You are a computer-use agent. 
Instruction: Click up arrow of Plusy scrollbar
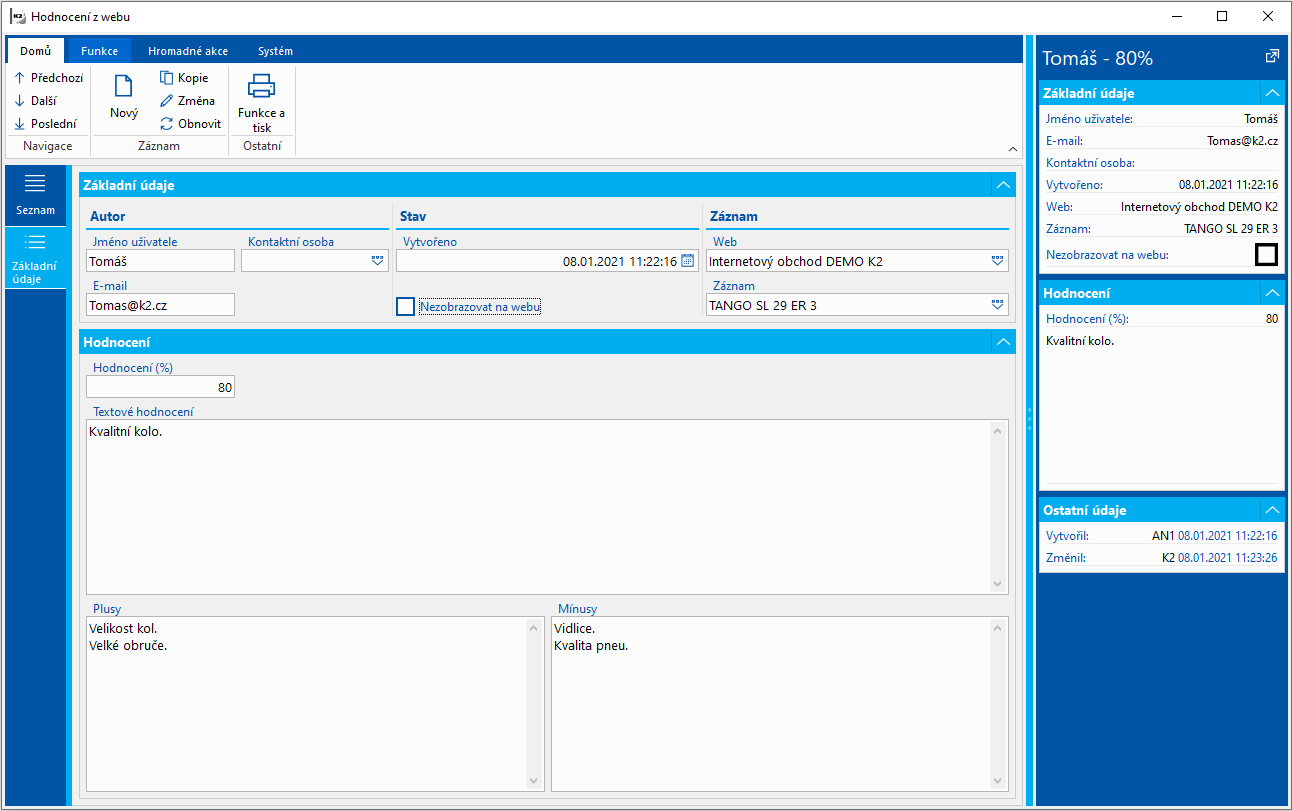click(x=534, y=627)
